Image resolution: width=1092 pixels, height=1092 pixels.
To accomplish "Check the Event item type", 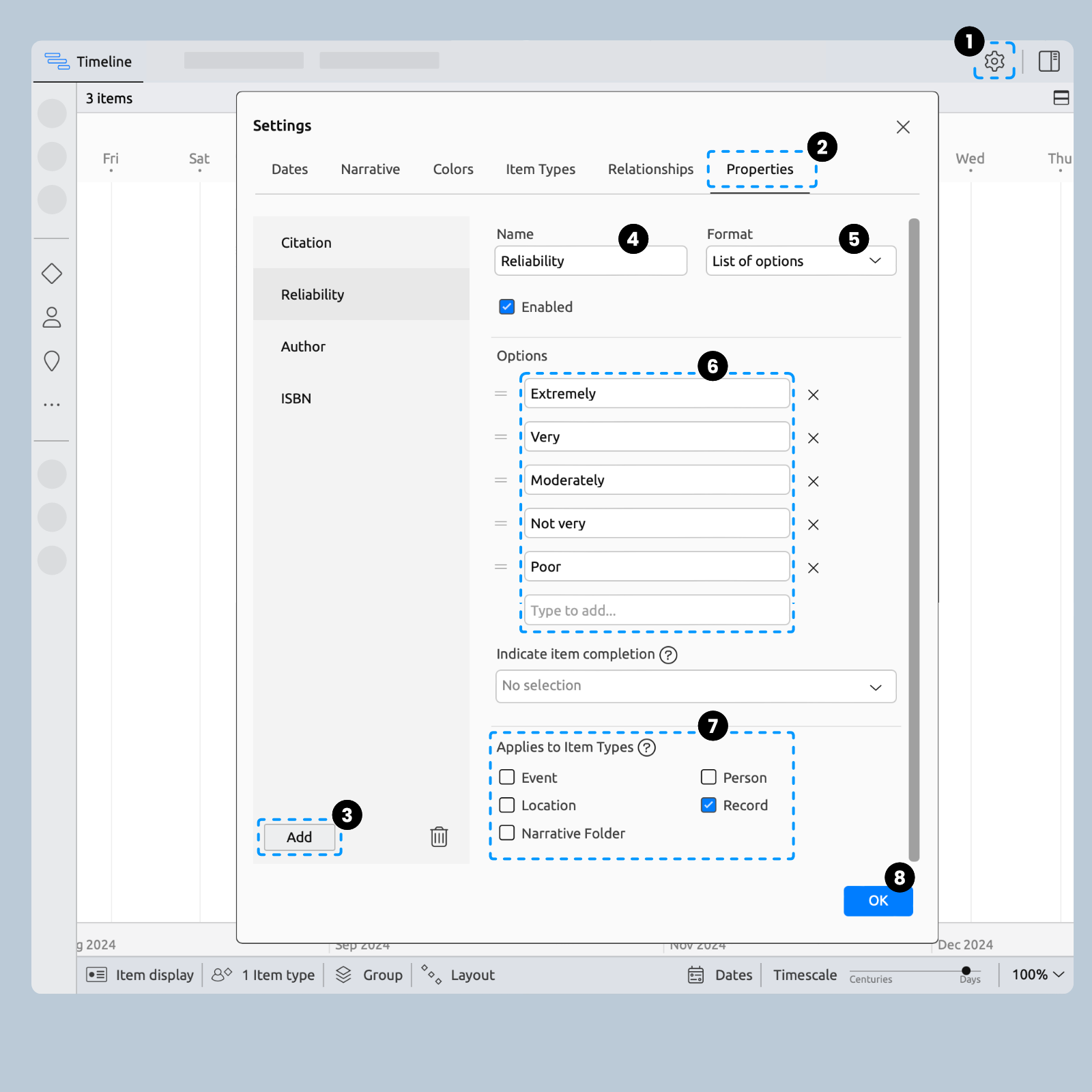I will tap(507, 777).
